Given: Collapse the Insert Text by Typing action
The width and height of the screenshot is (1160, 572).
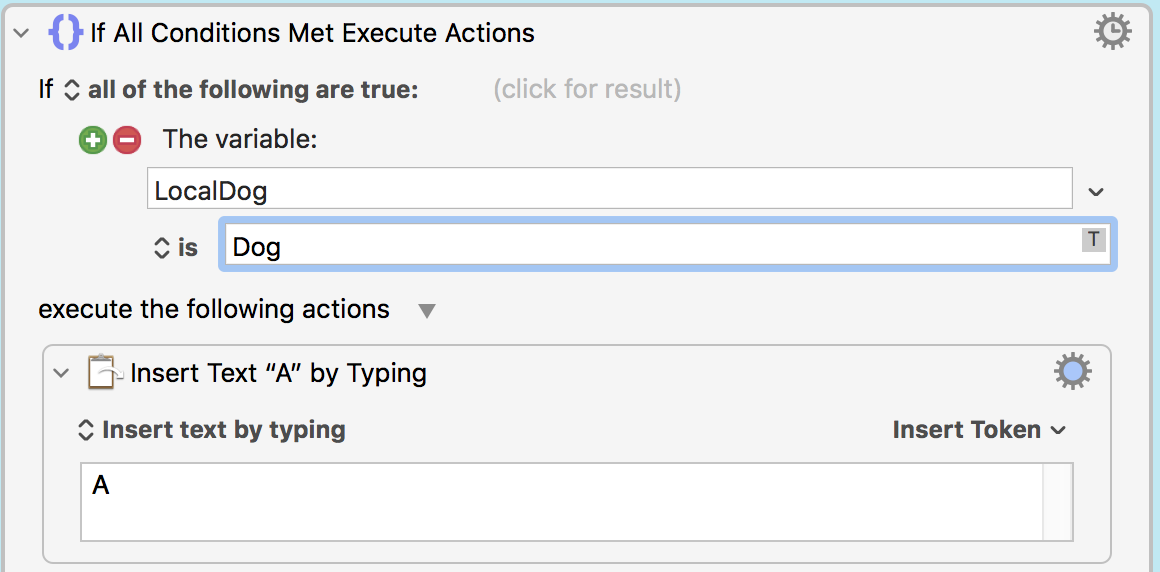Looking at the screenshot, I should 61,373.
